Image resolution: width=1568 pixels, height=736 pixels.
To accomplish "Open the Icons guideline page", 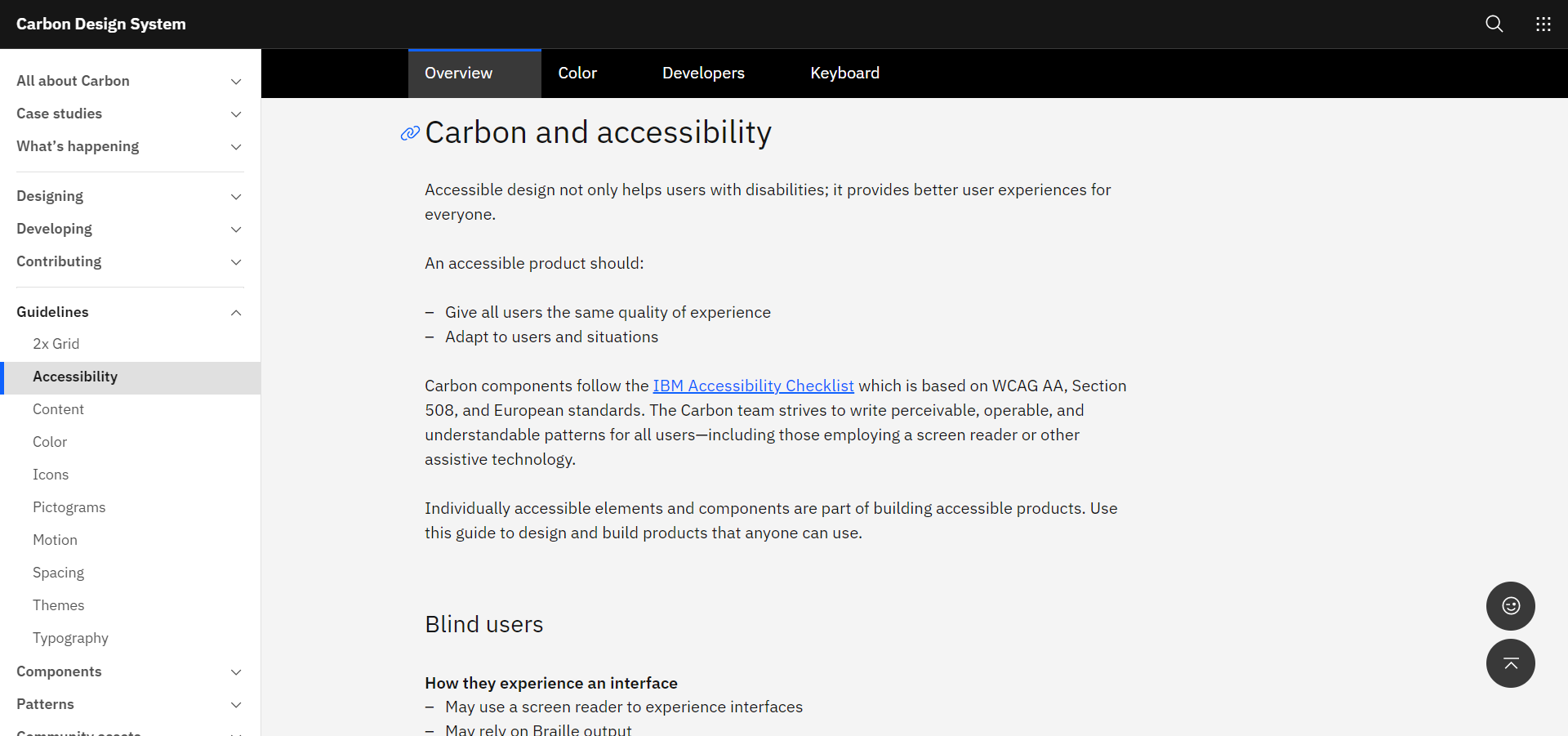I will pos(131,475).
